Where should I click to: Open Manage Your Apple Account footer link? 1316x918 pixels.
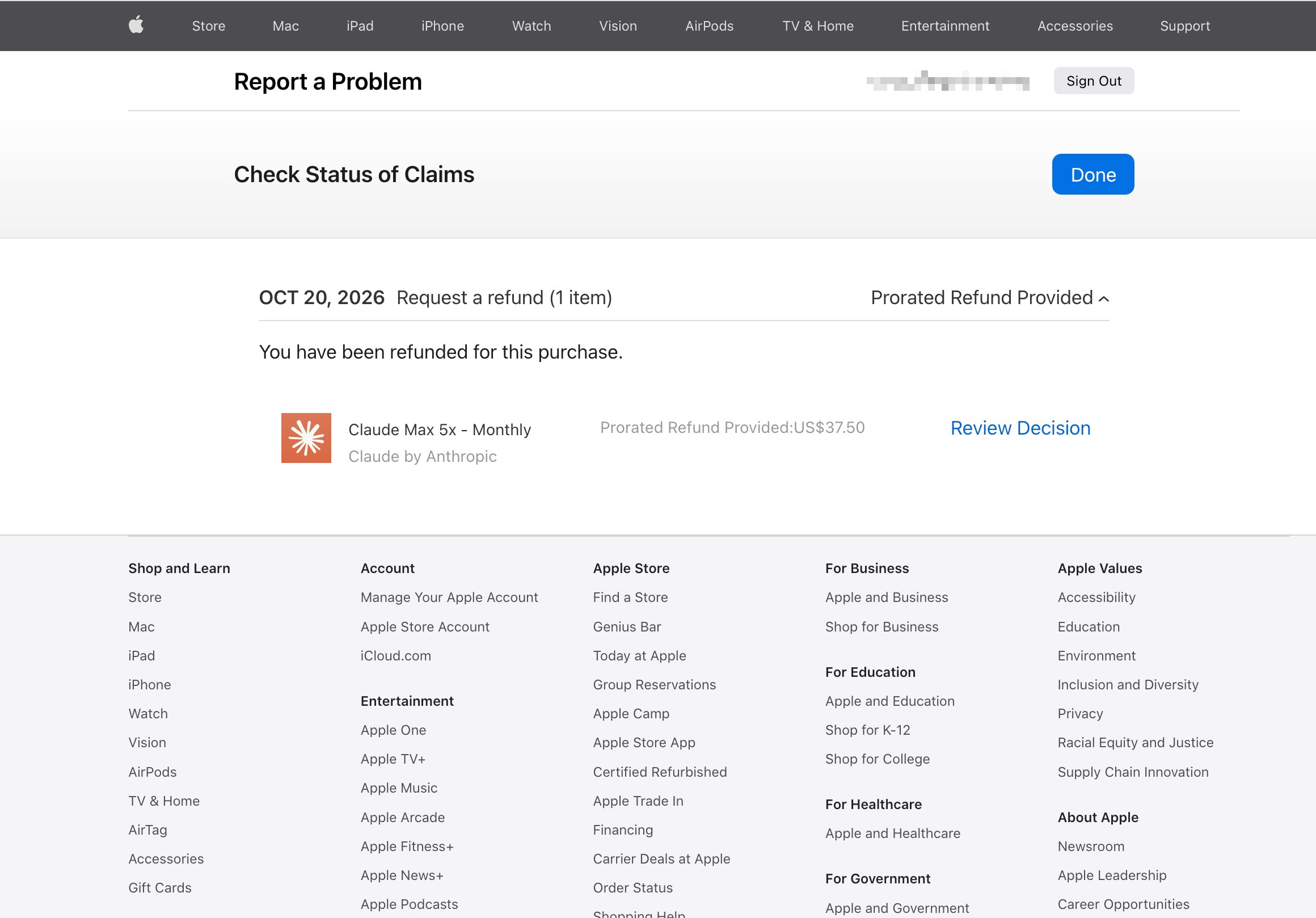449,597
